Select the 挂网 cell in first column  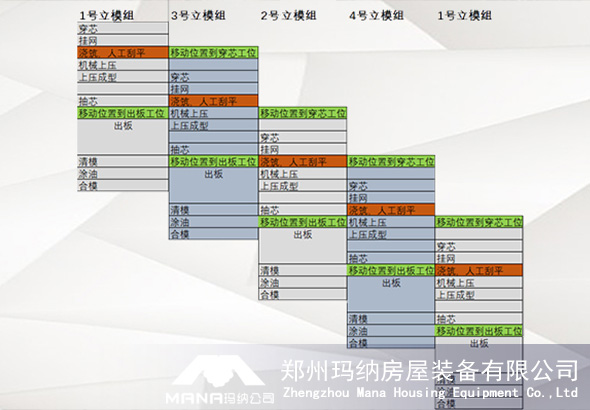123,40
